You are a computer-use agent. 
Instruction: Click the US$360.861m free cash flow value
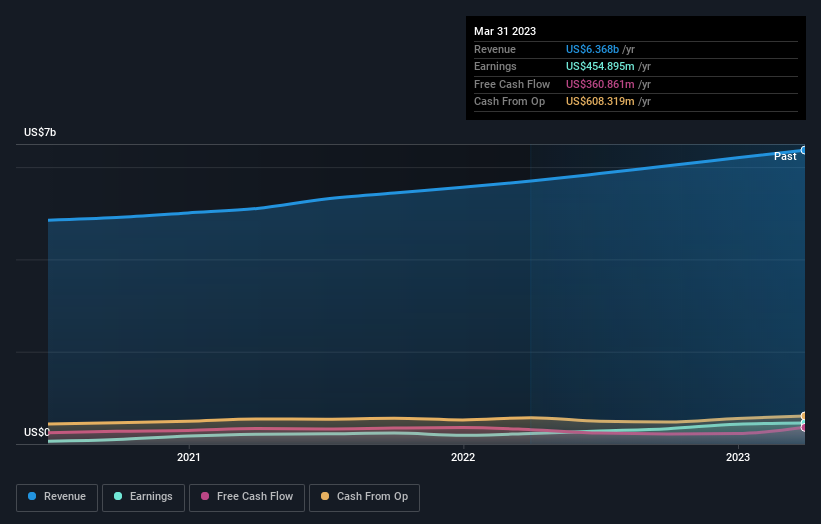coord(600,84)
